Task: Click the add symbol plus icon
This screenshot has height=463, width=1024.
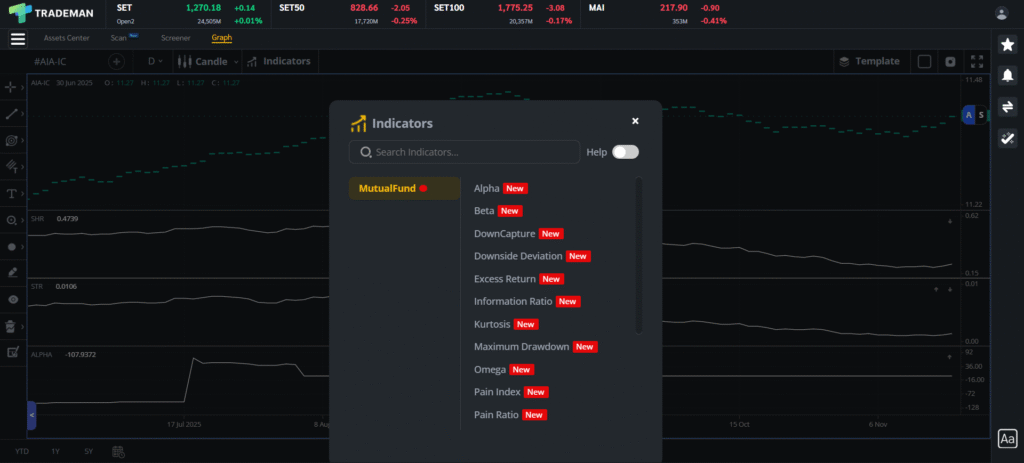Action: click(x=116, y=61)
